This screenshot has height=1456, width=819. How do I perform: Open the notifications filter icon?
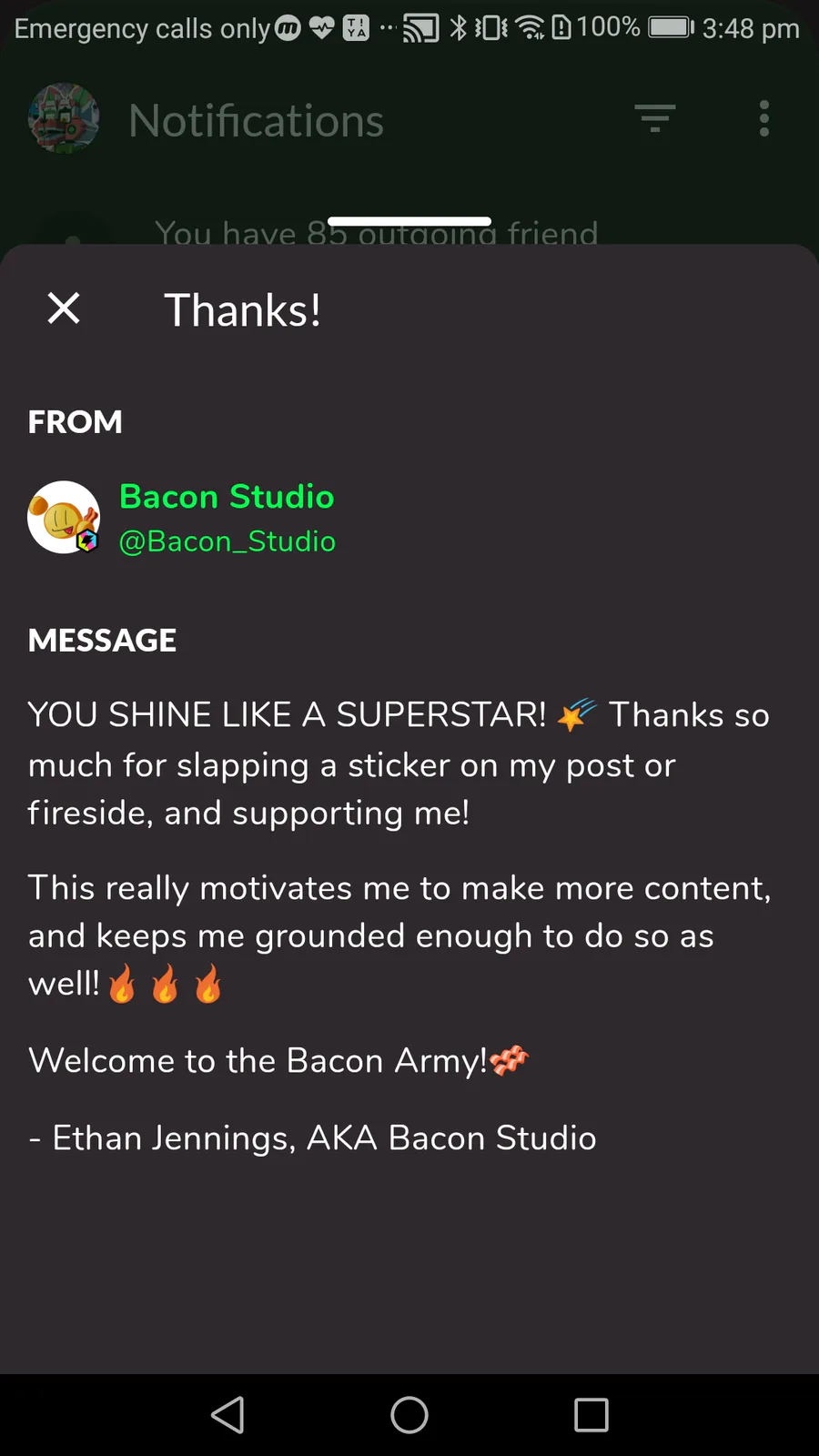(x=654, y=118)
